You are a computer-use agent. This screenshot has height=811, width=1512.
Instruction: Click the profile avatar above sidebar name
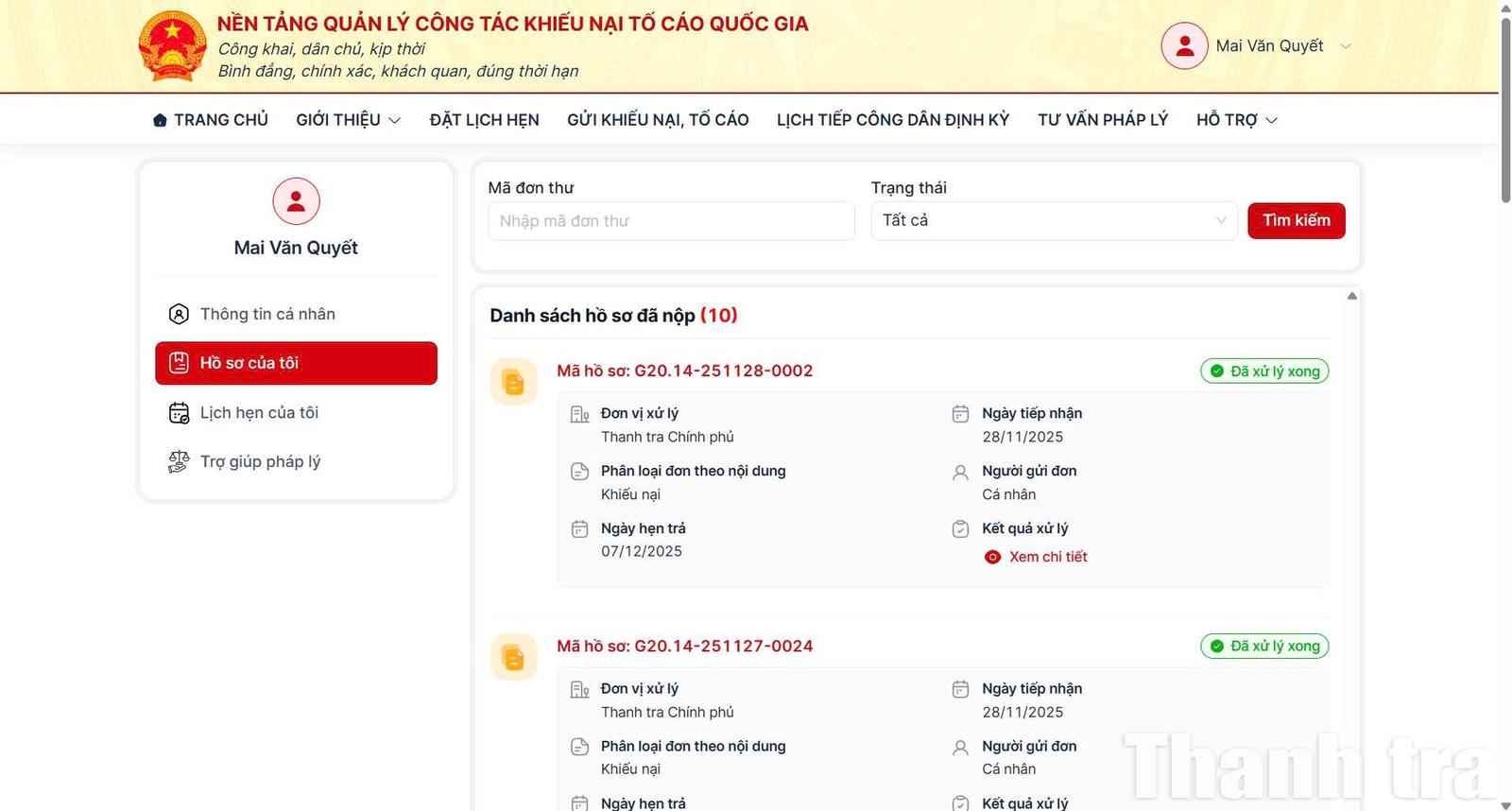coord(296,201)
